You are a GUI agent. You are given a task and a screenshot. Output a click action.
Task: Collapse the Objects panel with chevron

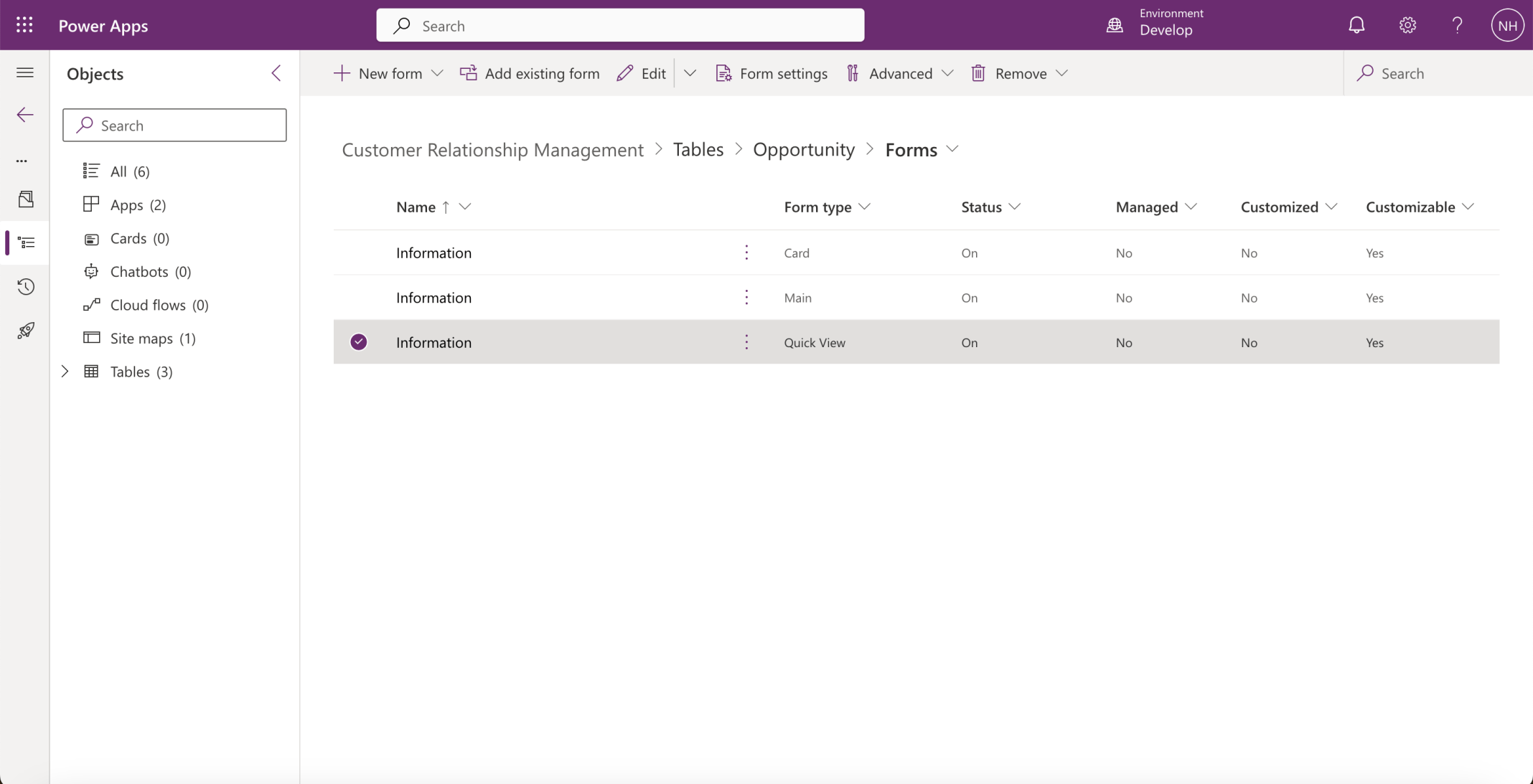click(x=276, y=73)
